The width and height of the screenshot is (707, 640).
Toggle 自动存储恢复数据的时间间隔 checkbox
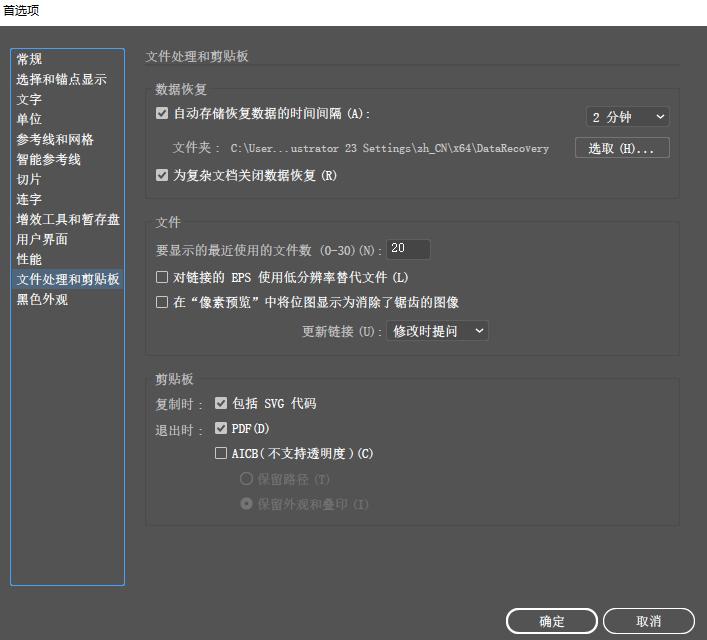(162, 113)
